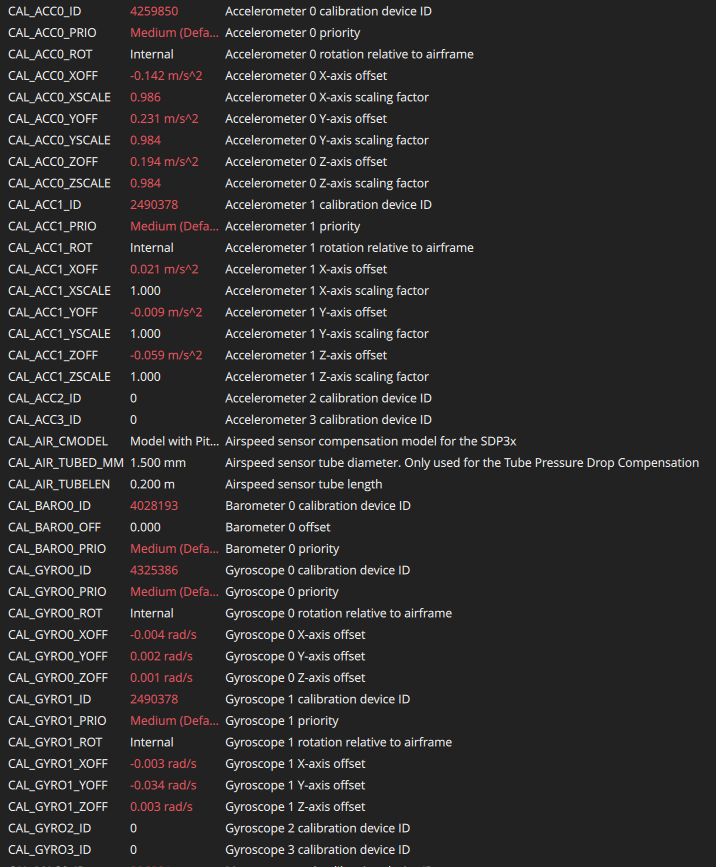
Task: Open the CAL_ACC0_YOFF value 0.231 m/s^2
Action: click(164, 119)
